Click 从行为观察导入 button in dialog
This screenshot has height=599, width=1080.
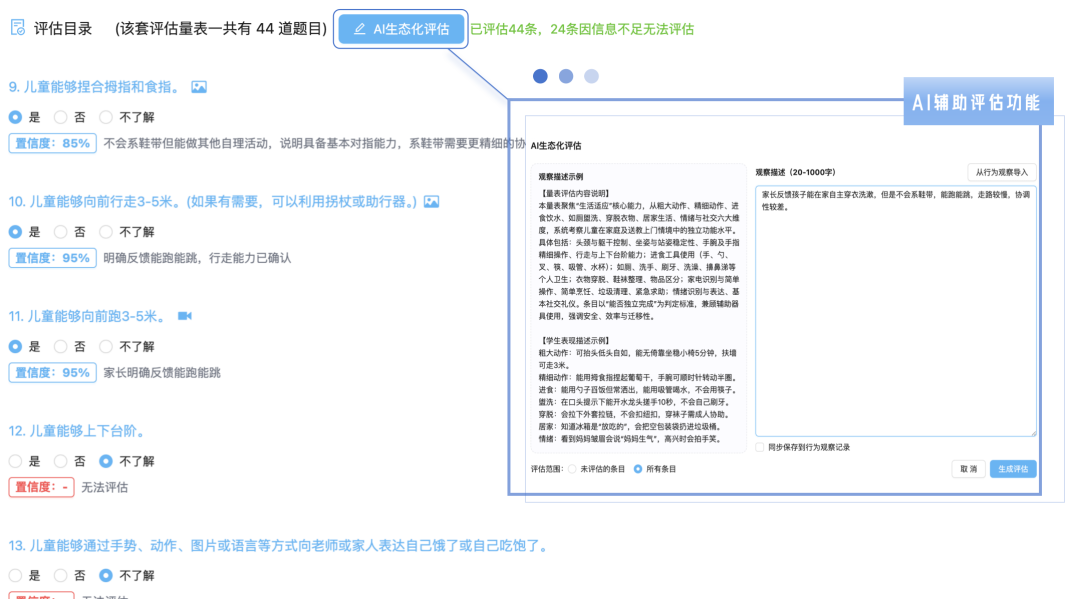point(1001,172)
